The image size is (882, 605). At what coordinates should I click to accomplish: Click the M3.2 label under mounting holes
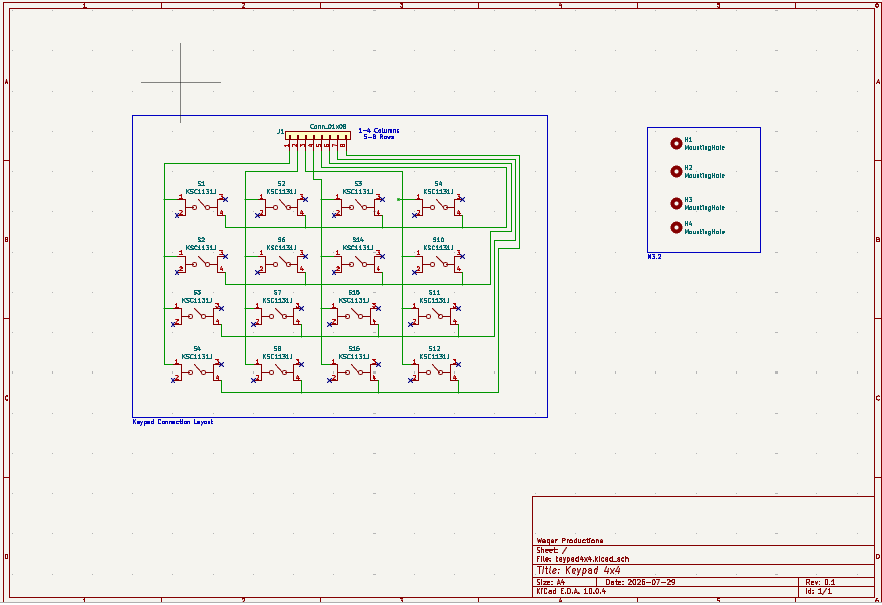pos(654,257)
